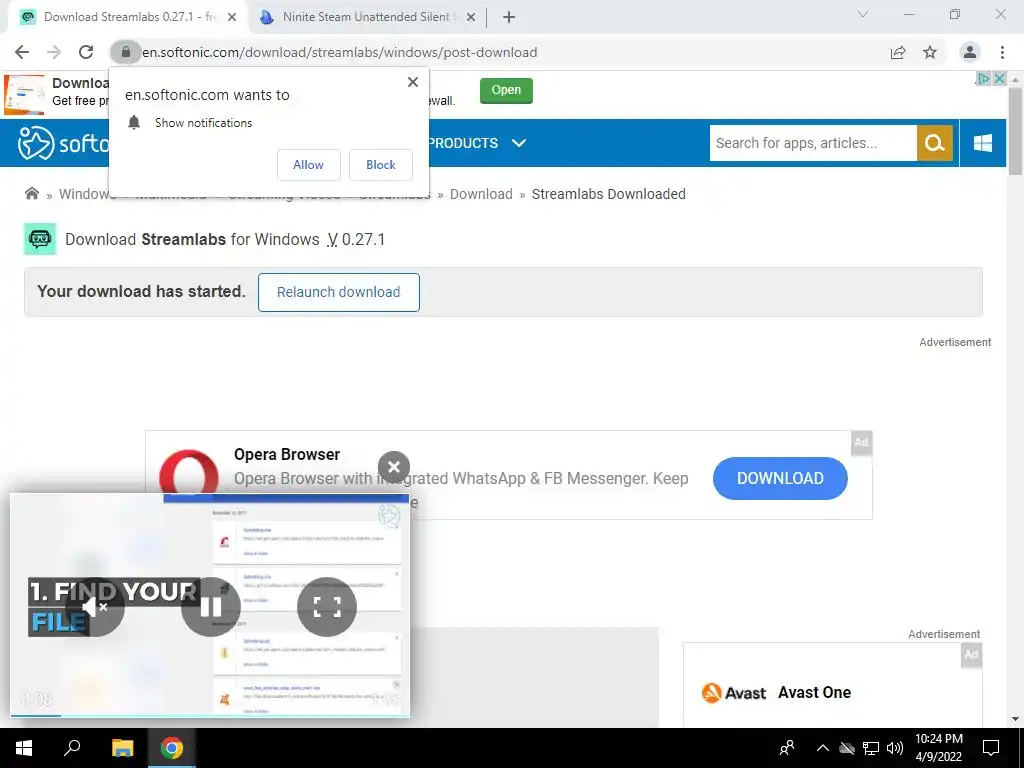Close the top banner ad
This screenshot has height=768, width=1024.
tap(999, 78)
